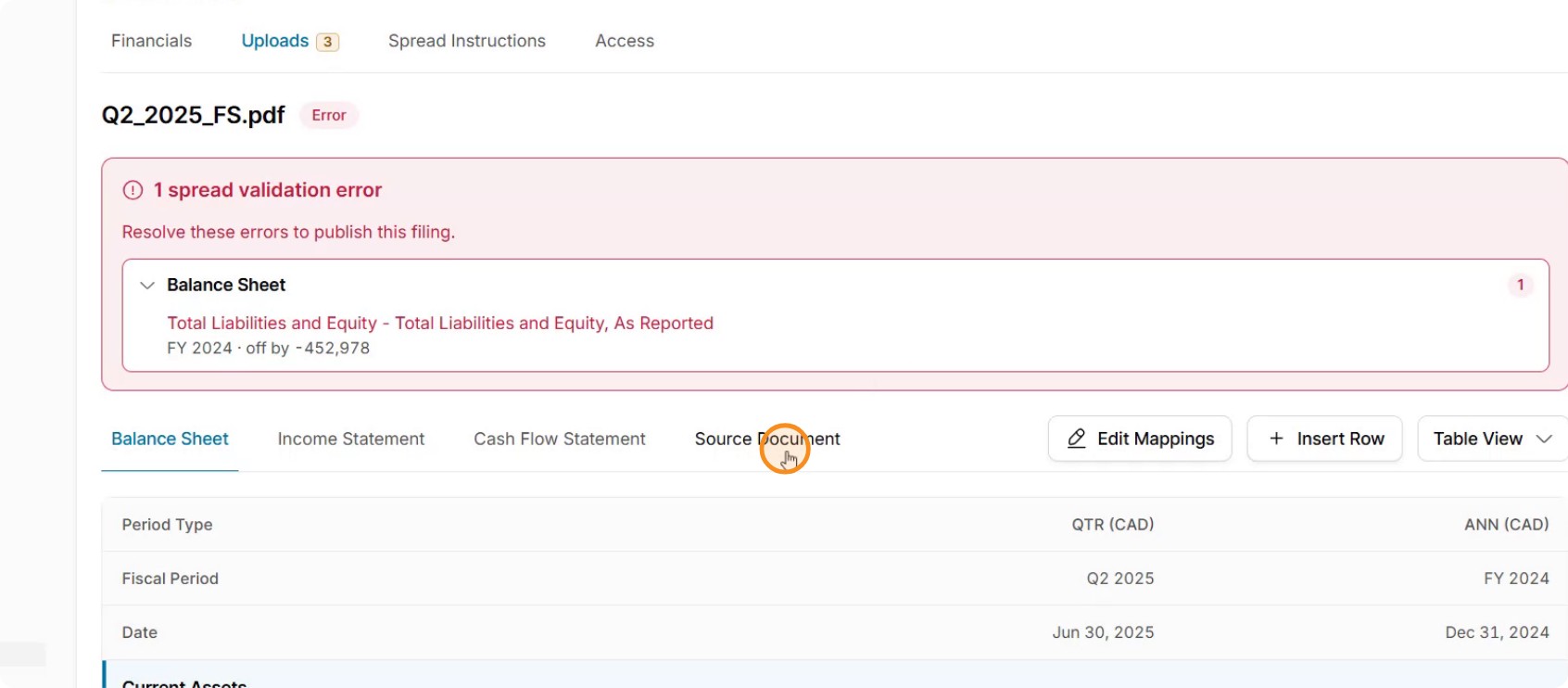The image size is (1568, 688).
Task: Click the Date row label
Action: (x=139, y=631)
